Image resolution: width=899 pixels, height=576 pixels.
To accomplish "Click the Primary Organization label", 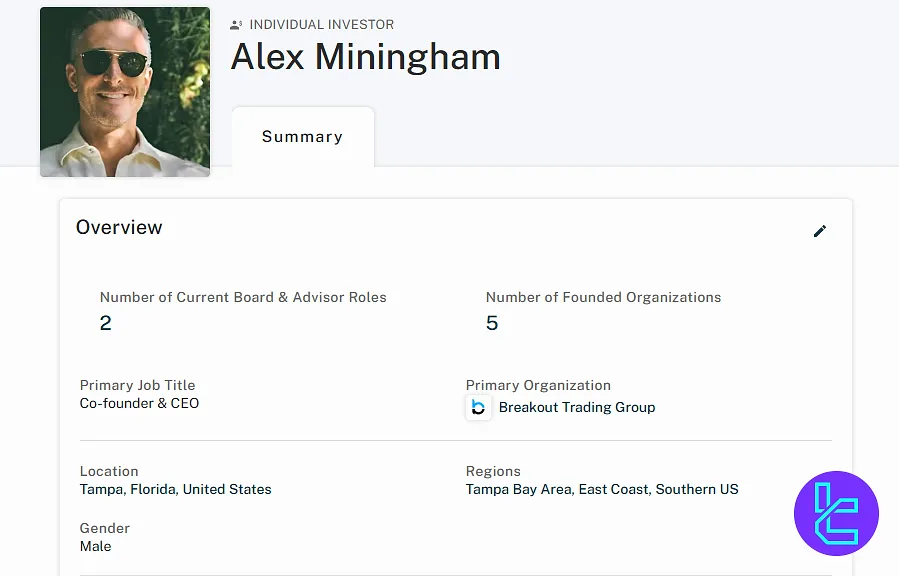I will (x=538, y=385).
